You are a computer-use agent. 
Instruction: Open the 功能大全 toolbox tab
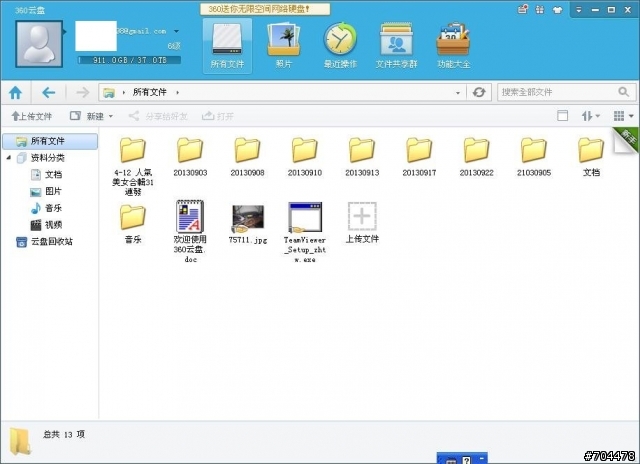tap(453, 46)
